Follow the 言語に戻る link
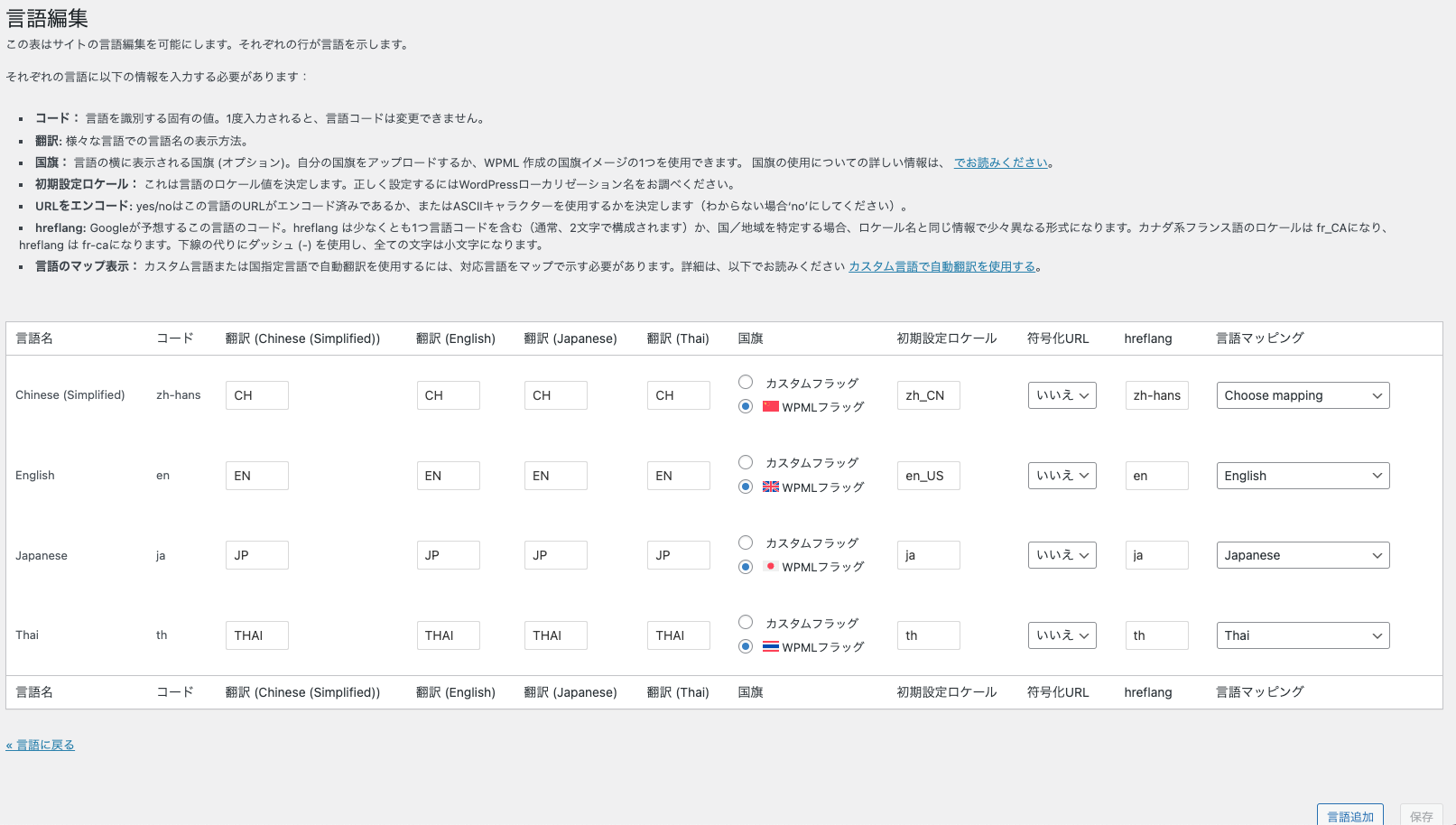 [x=41, y=745]
